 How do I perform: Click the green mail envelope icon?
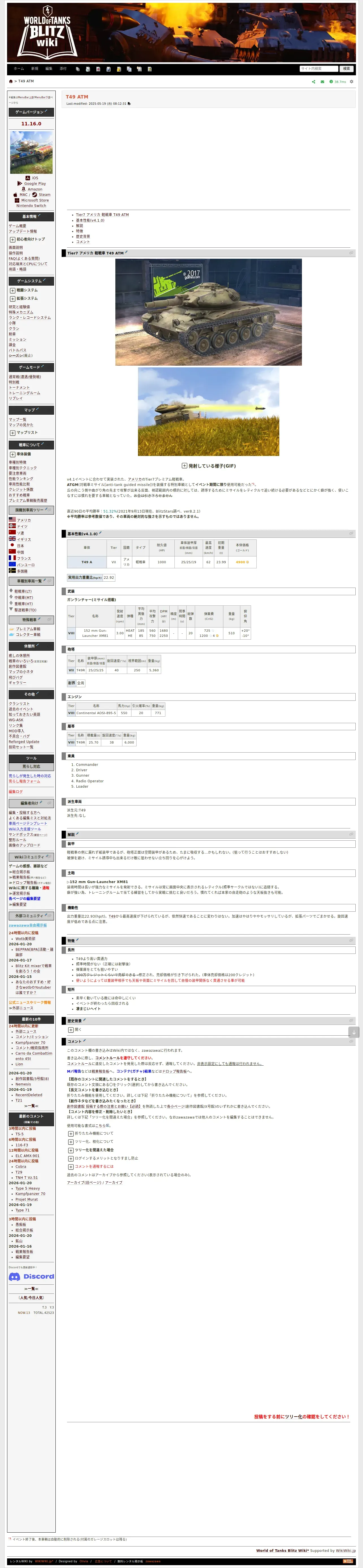(x=322, y=82)
